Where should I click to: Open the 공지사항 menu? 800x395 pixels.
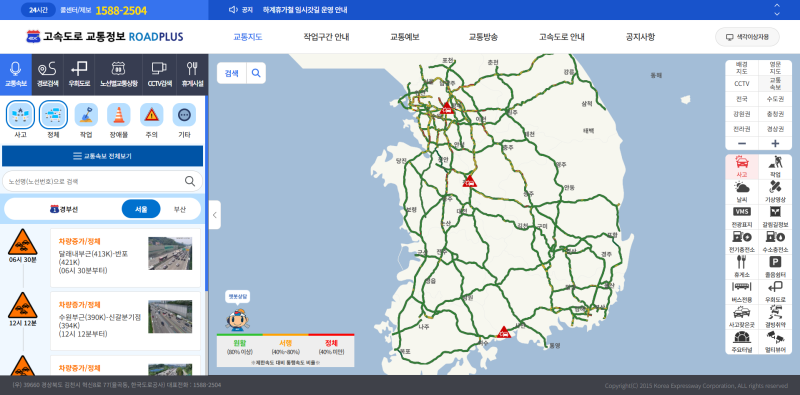(x=640, y=37)
